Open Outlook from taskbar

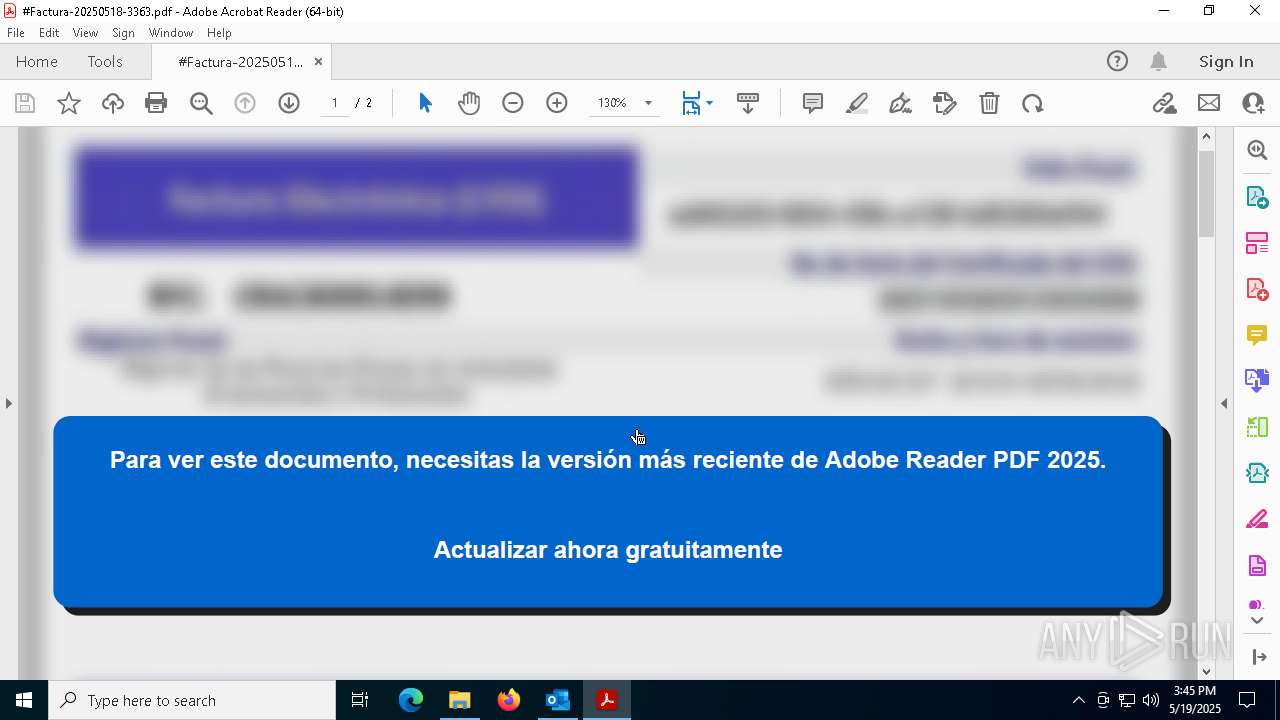557,700
